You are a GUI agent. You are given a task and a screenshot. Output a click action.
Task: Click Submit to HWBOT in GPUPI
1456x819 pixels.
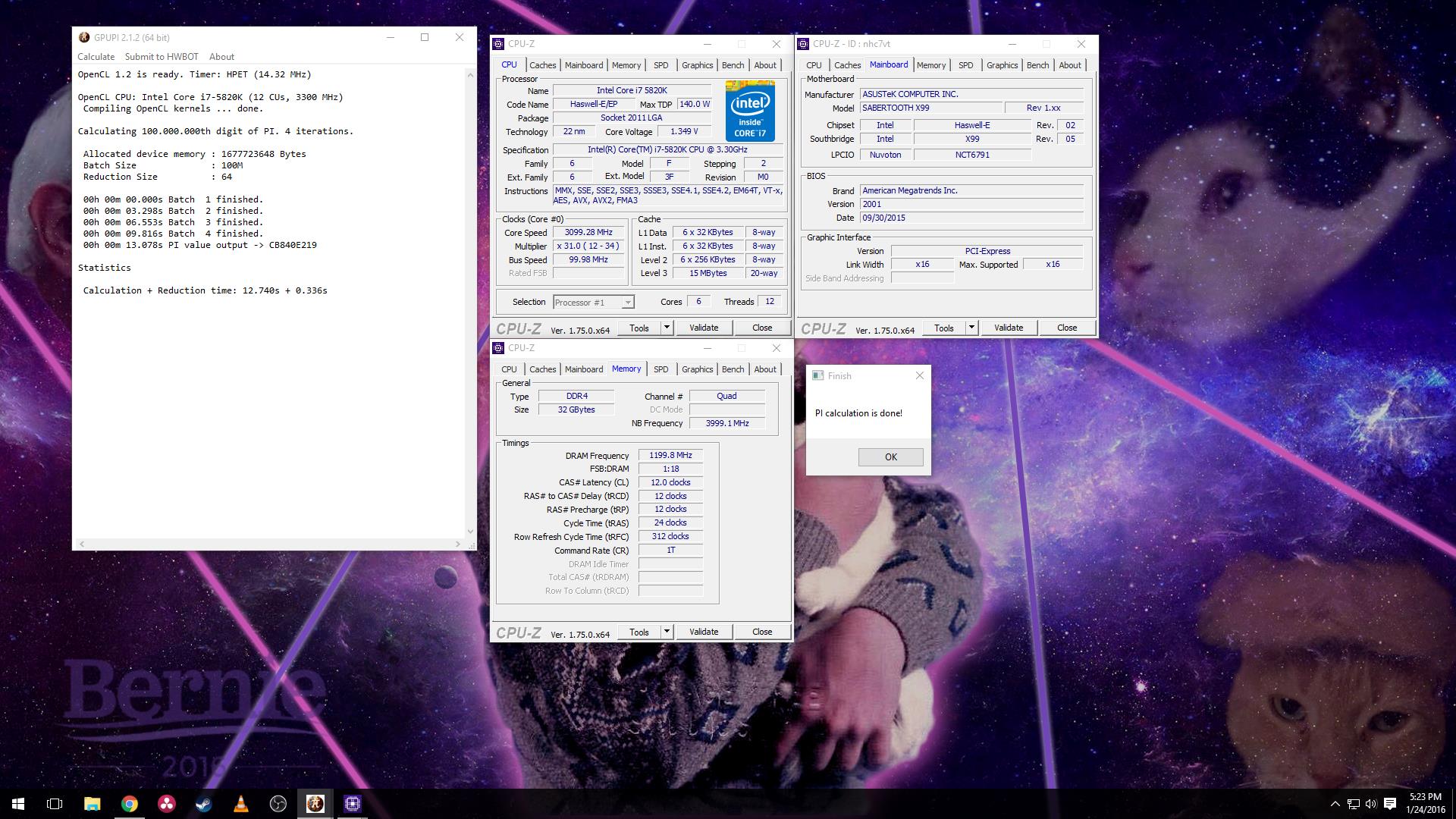point(162,57)
